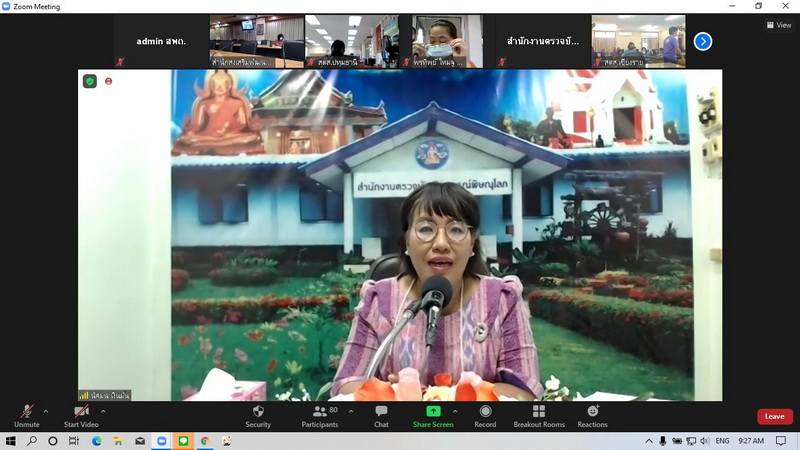Open the Windows Start menu
Viewport: 800px width, 450px height.
tap(10, 441)
